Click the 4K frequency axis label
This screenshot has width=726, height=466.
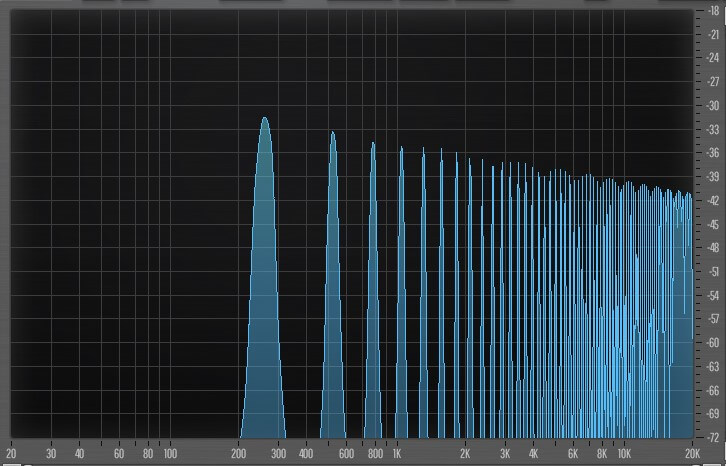click(x=533, y=453)
